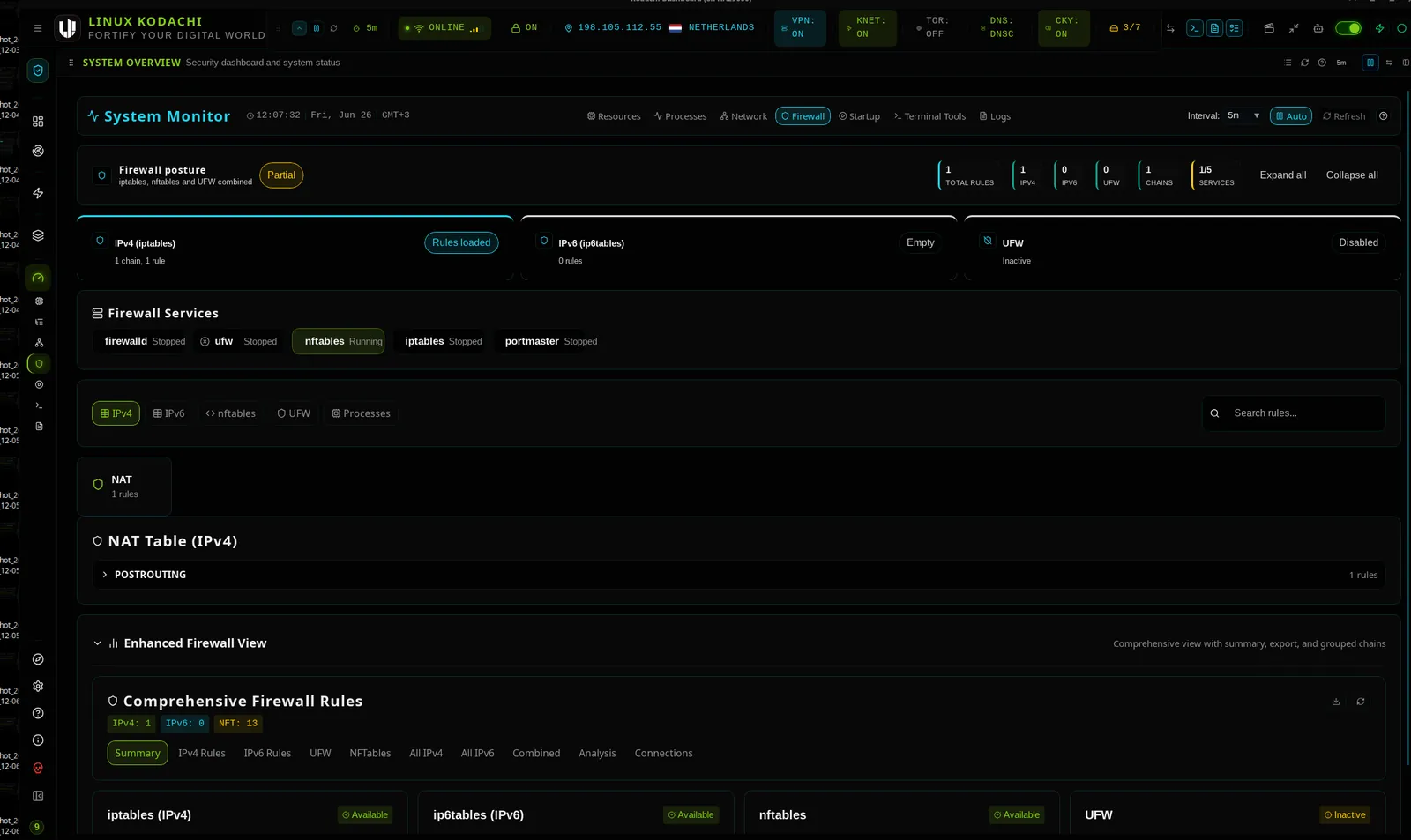Open System Monitor help question icon
Viewport: 1411px width, 840px height.
coord(1384,116)
